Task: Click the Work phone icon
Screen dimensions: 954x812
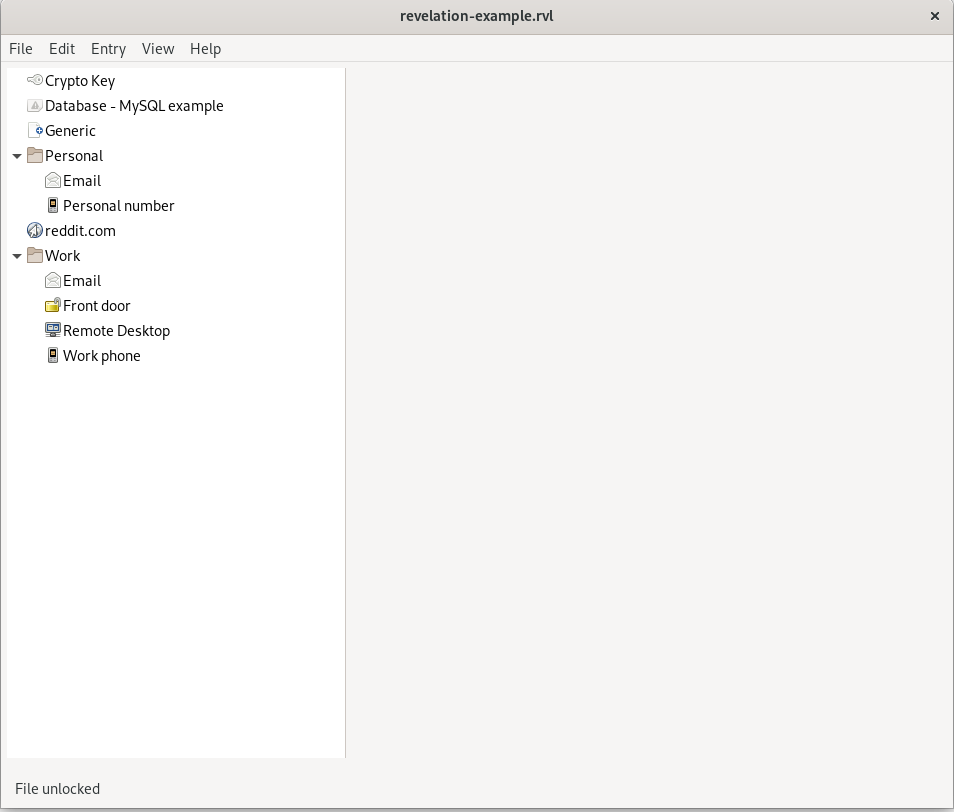Action: [x=53, y=355]
